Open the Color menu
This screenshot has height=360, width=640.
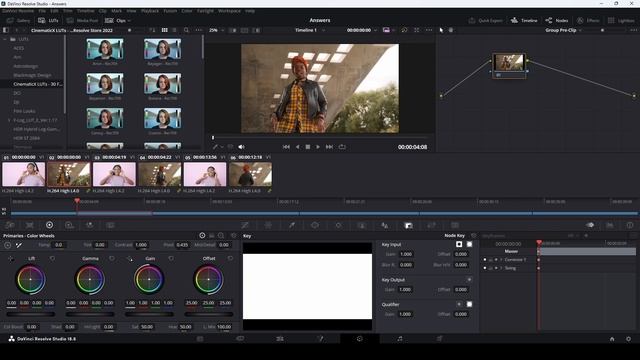click(x=187, y=11)
